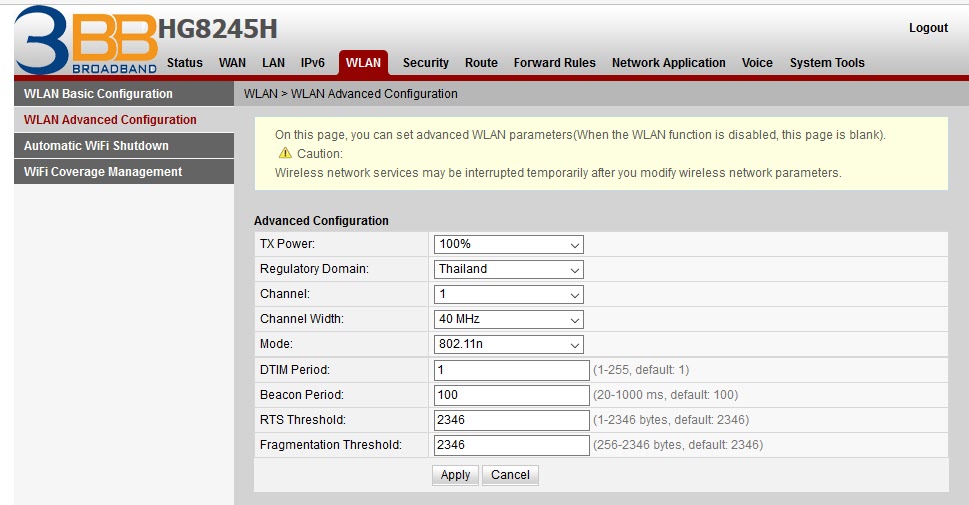Image resolution: width=969 pixels, height=505 pixels.
Task: Focus the DTIM Period input field
Action: [x=511, y=370]
